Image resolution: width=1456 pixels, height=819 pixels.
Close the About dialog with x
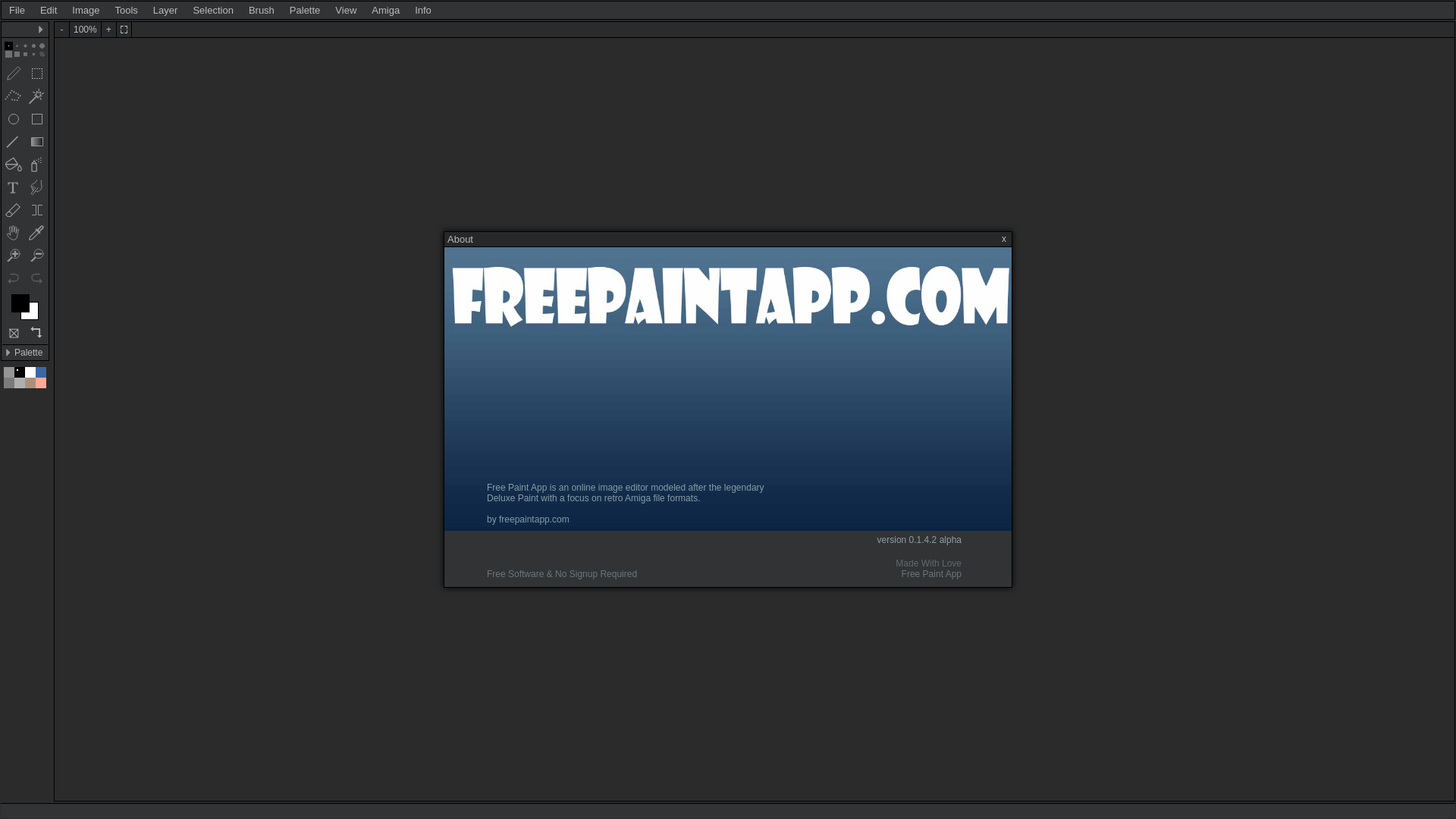tap(1004, 239)
